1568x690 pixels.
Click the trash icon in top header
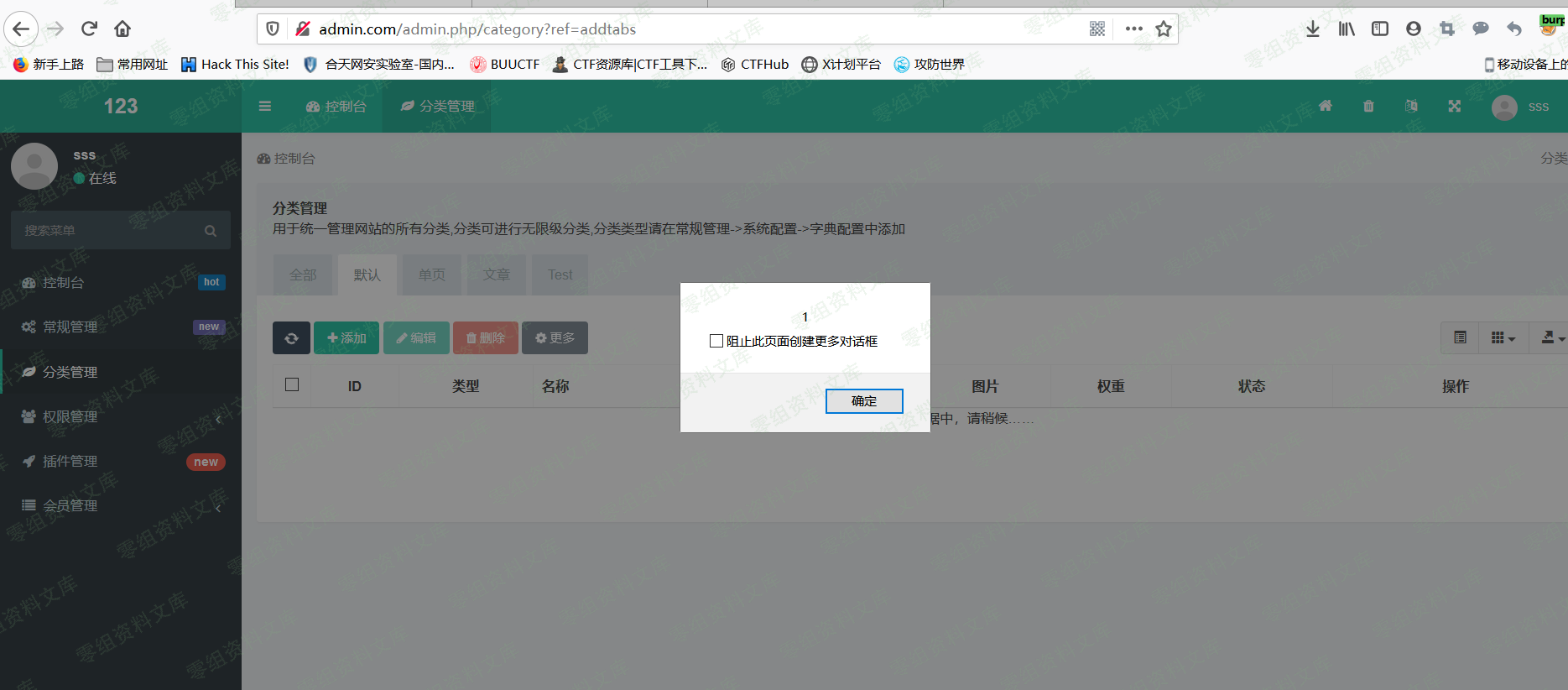click(x=1368, y=107)
